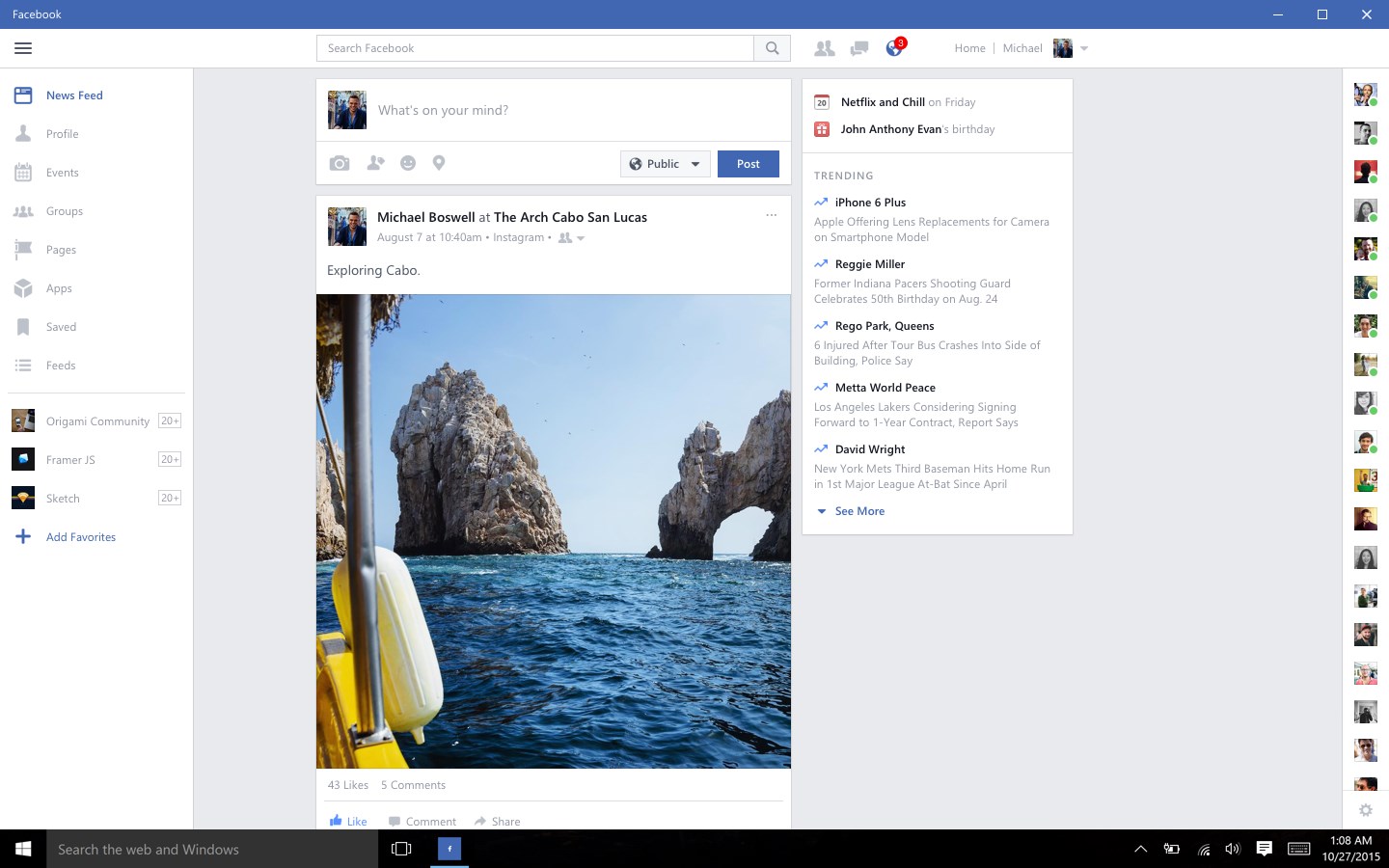Share the Exploring Cabo post
Image resolution: width=1389 pixels, height=868 pixels.
click(x=497, y=821)
